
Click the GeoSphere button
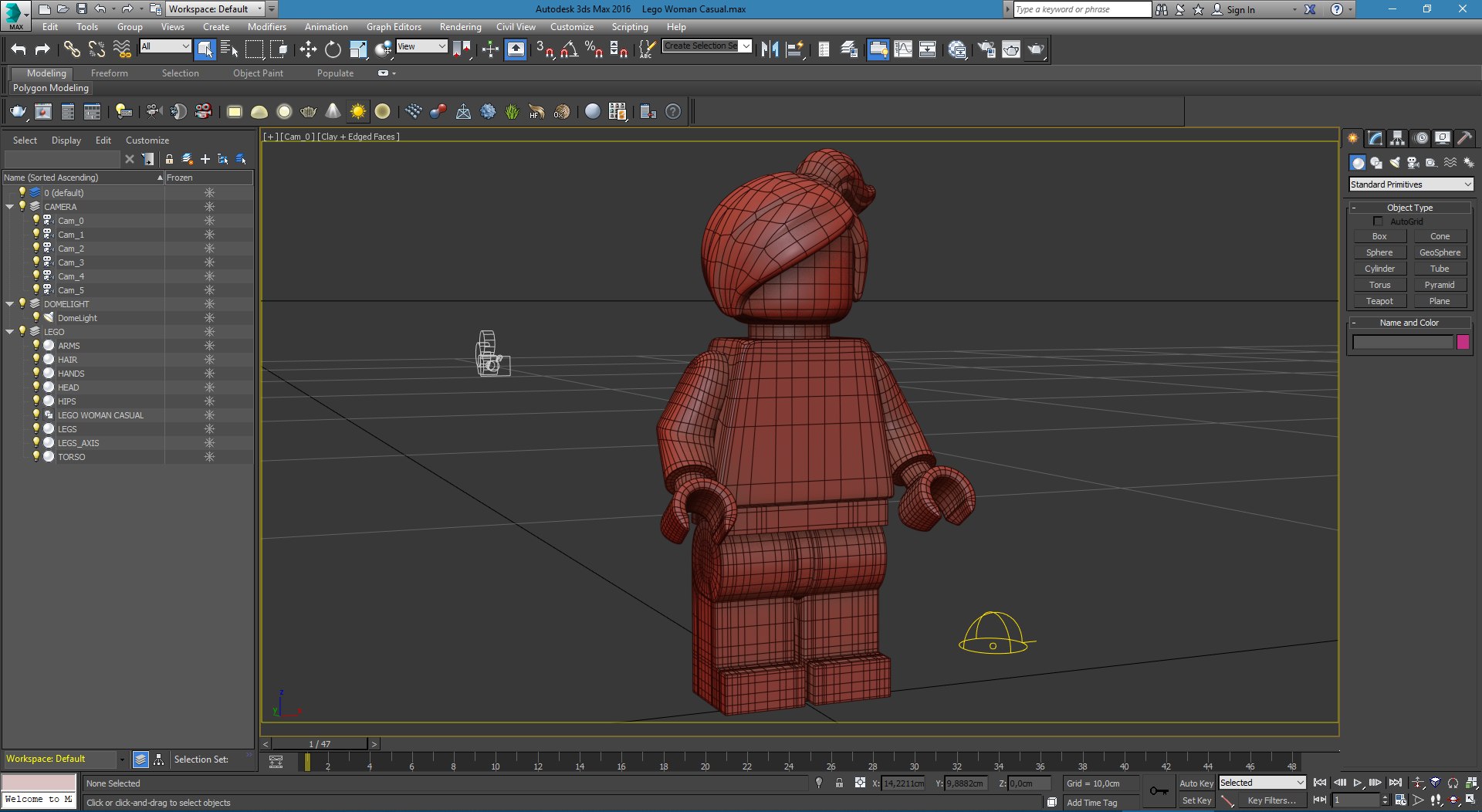tap(1440, 252)
